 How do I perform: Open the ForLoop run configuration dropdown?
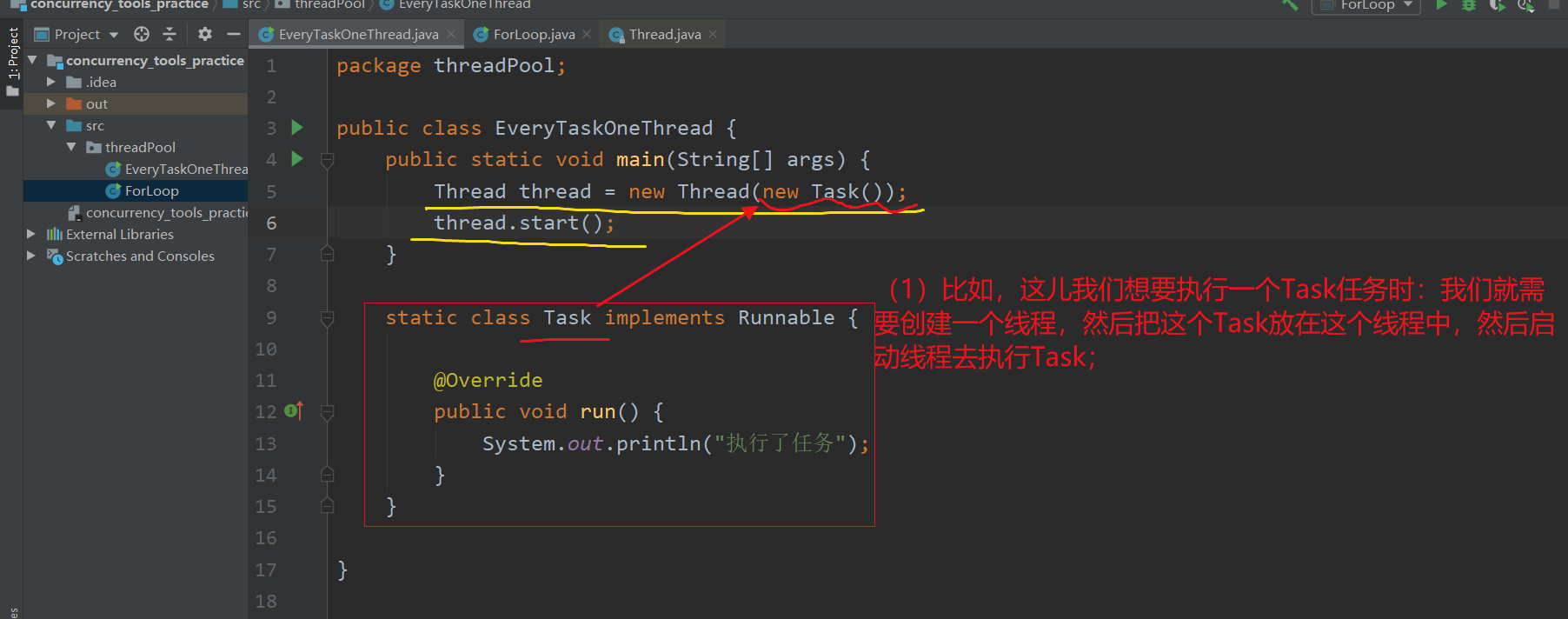click(1367, 4)
